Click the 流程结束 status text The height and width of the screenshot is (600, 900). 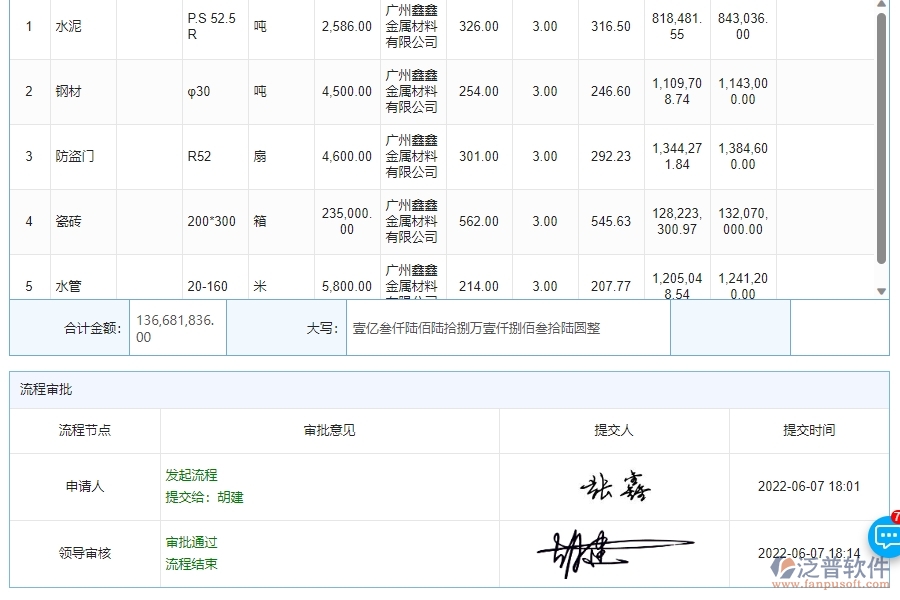click(x=190, y=562)
